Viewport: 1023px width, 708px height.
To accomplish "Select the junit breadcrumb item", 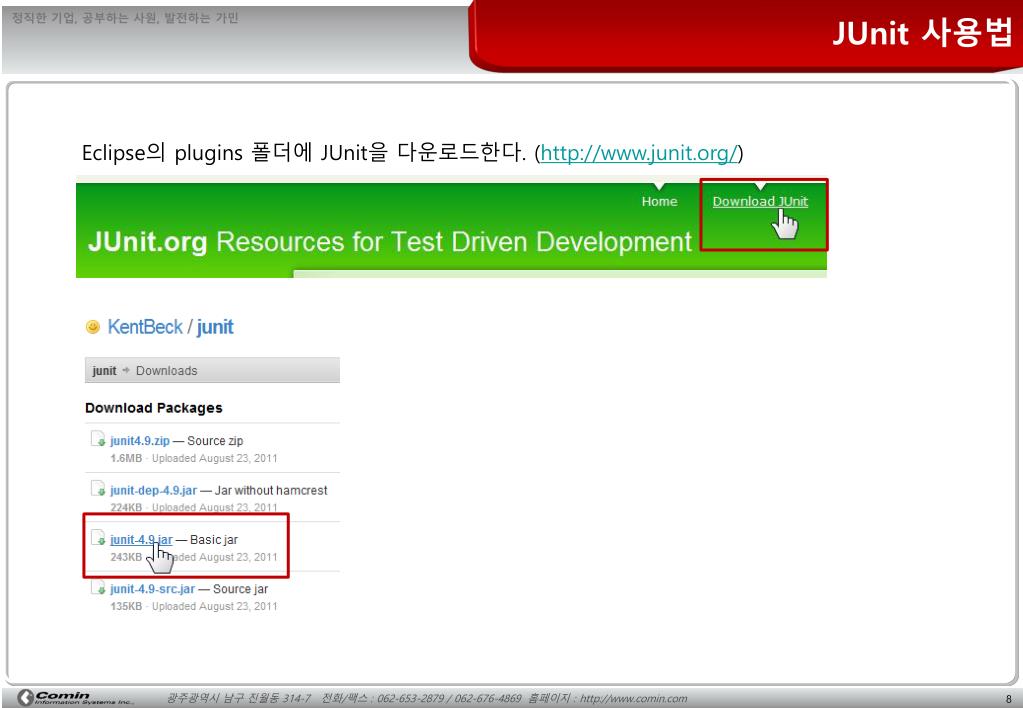I will click(x=104, y=371).
